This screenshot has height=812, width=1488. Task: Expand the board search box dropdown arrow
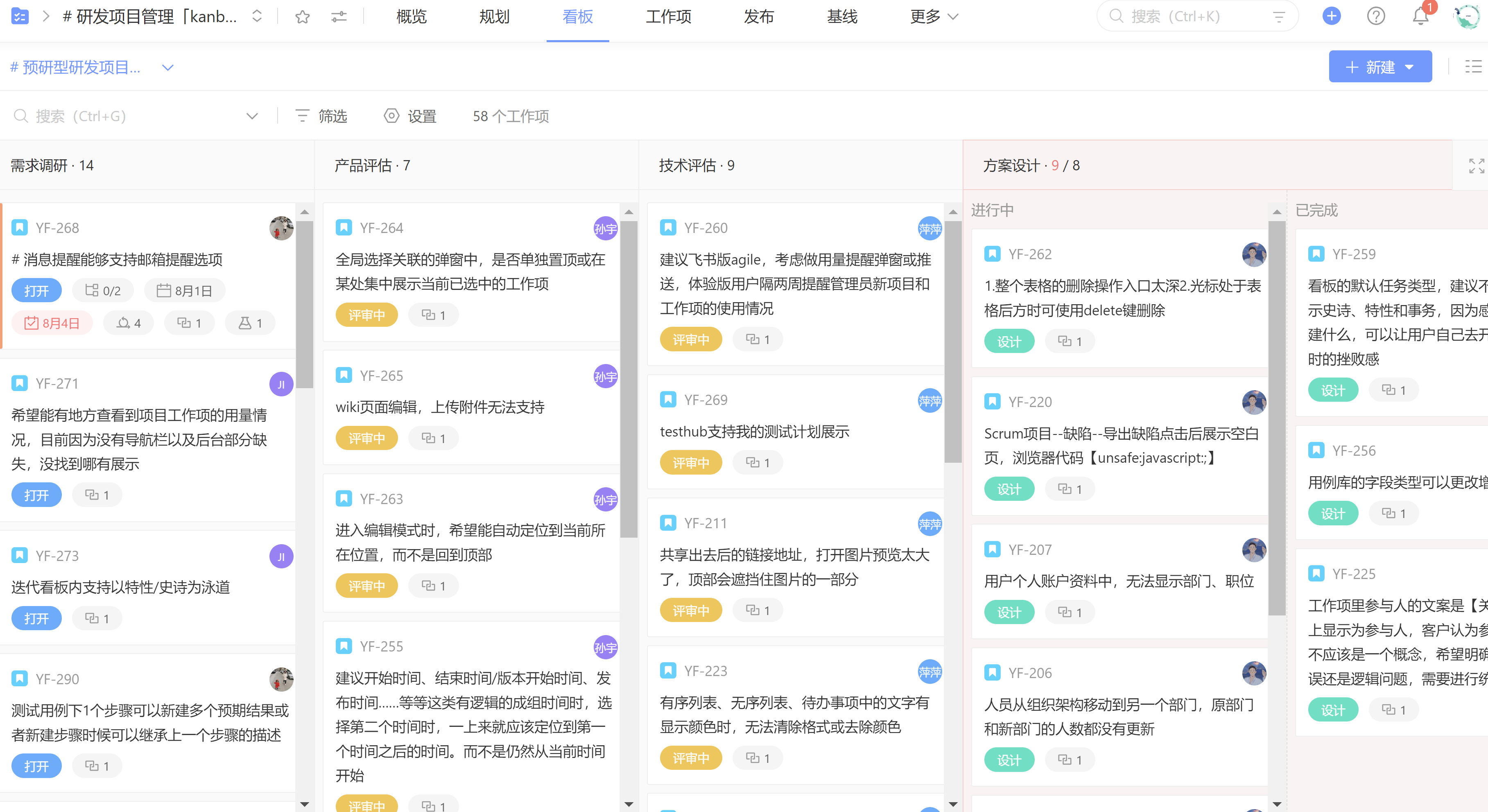(252, 116)
